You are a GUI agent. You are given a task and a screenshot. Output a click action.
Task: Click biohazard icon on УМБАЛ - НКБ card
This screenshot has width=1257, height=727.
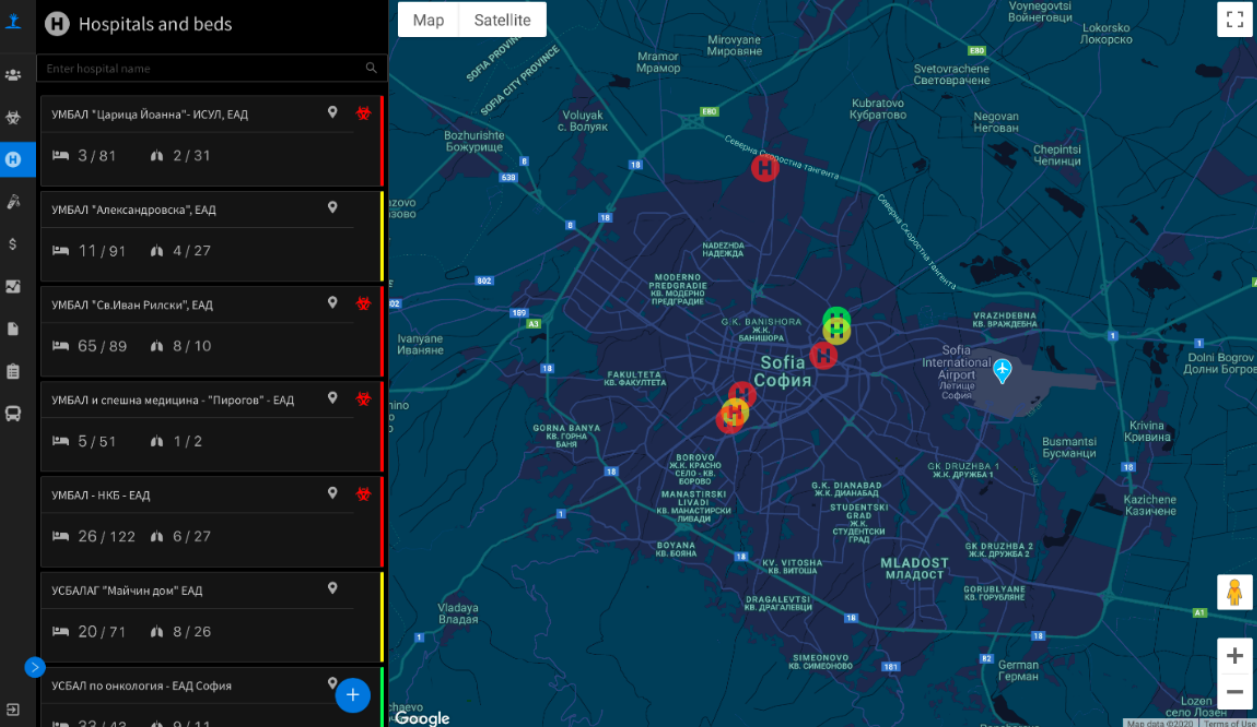pos(364,493)
